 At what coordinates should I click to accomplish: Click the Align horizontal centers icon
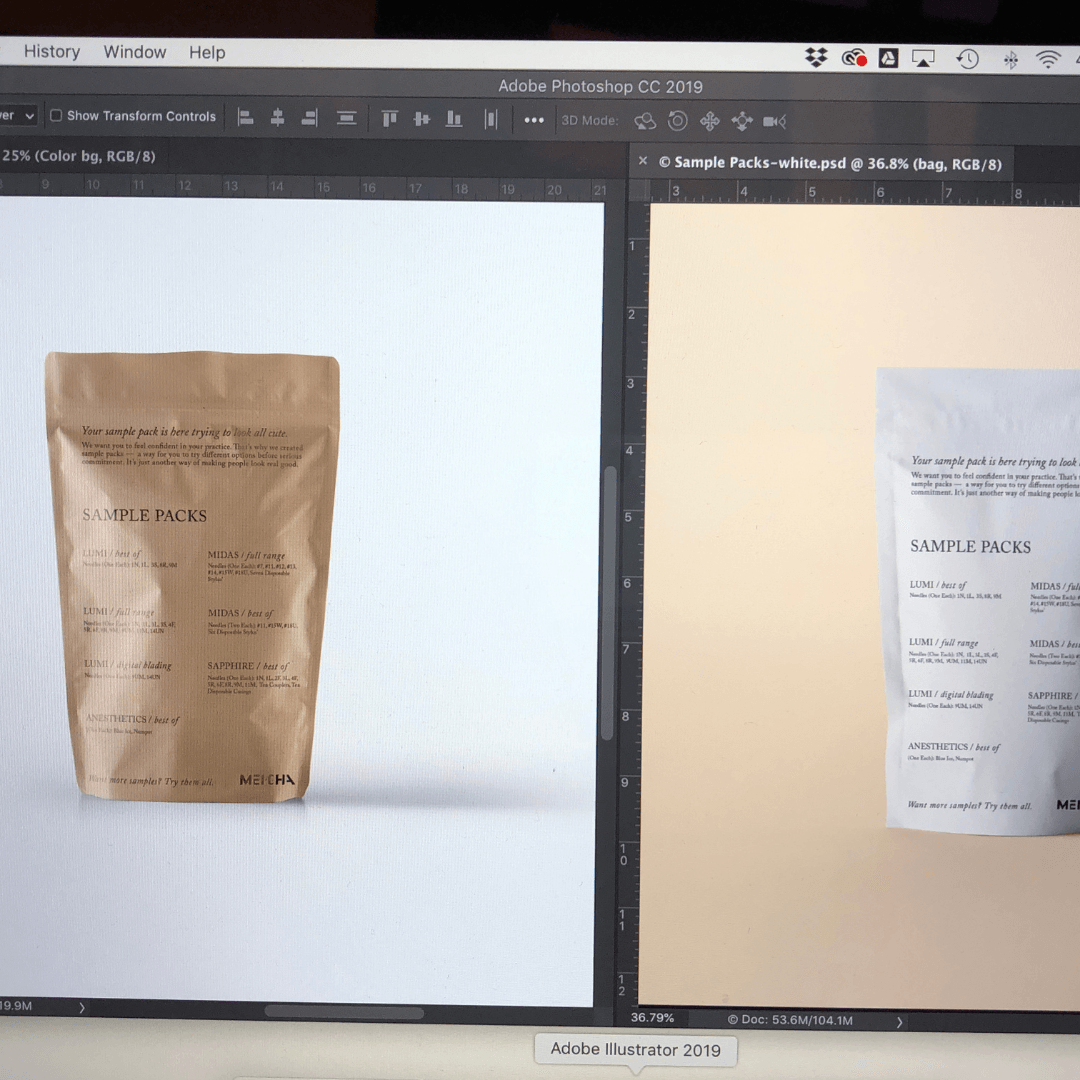tap(277, 118)
